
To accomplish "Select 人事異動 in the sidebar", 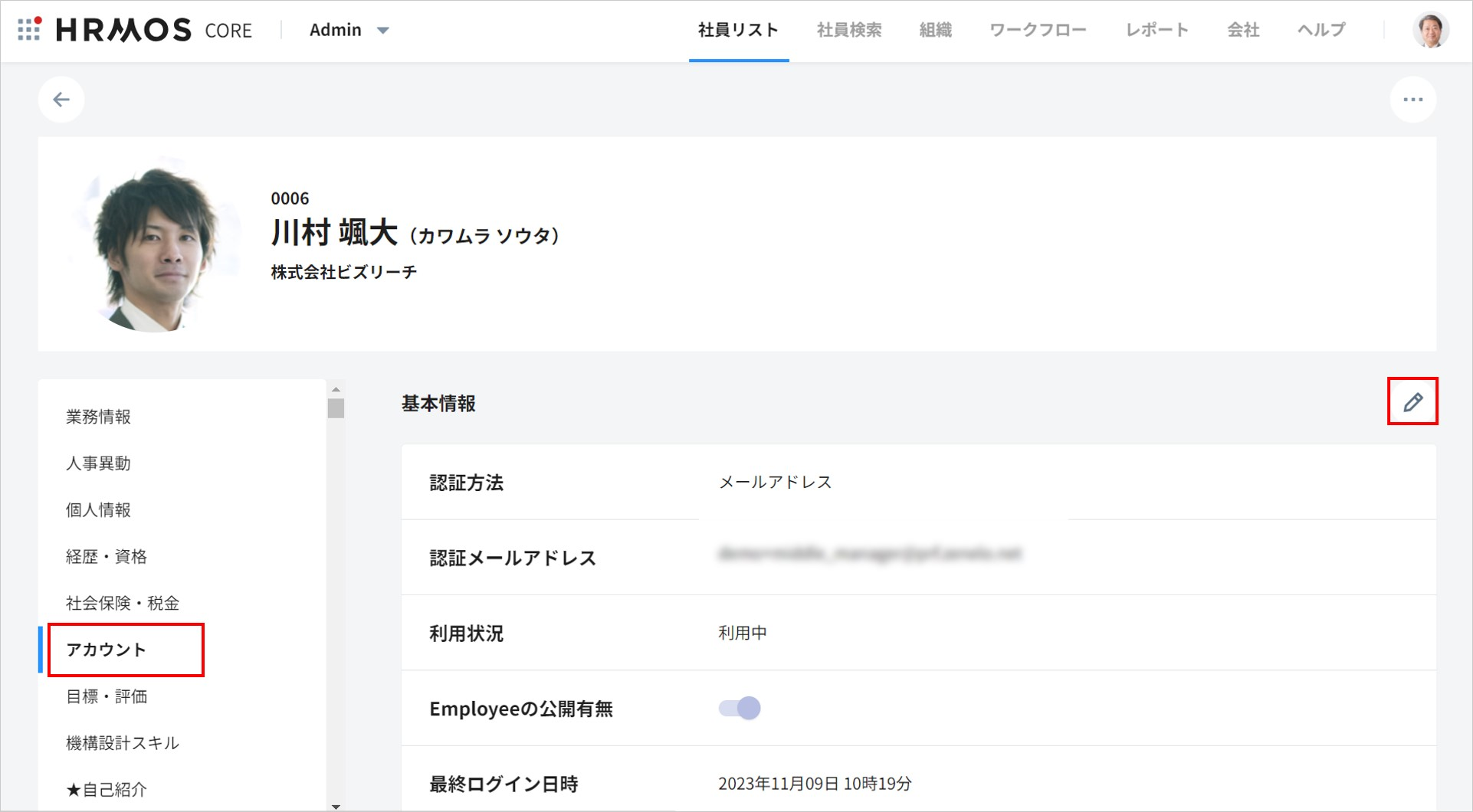I will [x=98, y=463].
